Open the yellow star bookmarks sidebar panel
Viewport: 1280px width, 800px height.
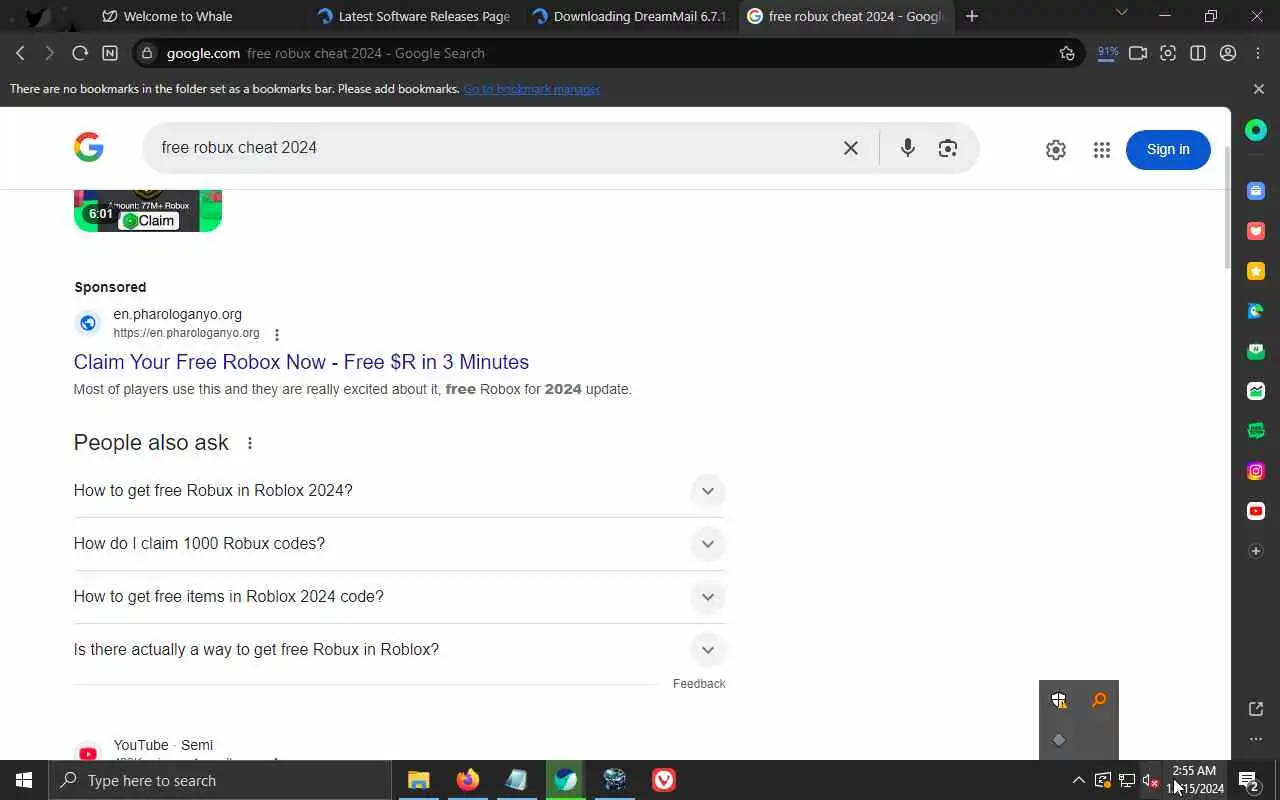point(1256,271)
